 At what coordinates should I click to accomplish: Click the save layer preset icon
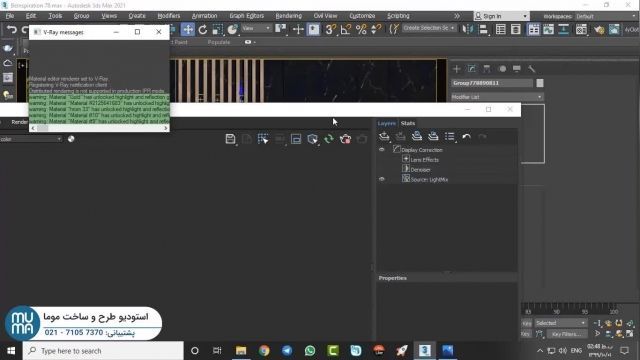[417, 136]
